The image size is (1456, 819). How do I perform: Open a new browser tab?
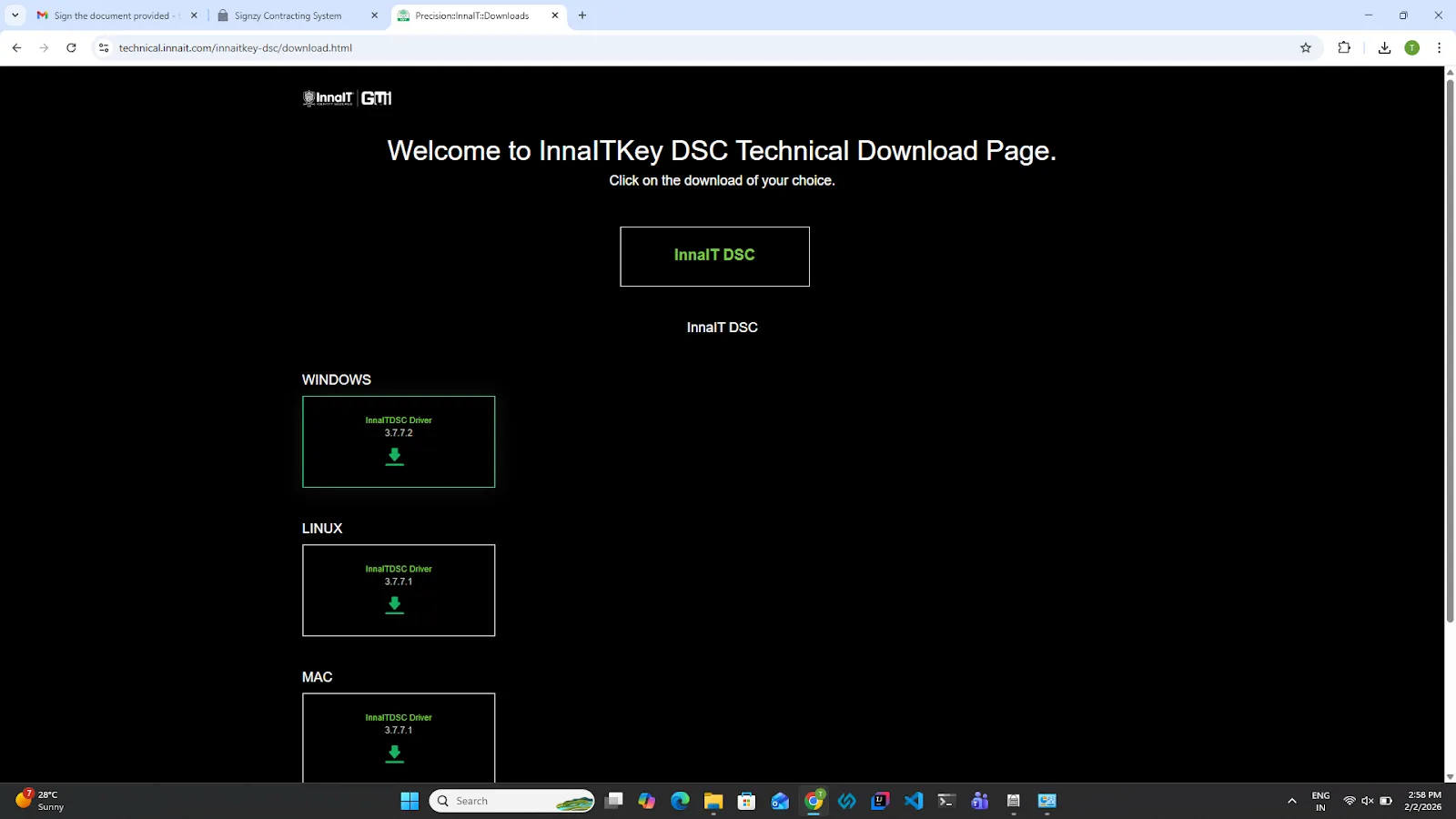(582, 15)
